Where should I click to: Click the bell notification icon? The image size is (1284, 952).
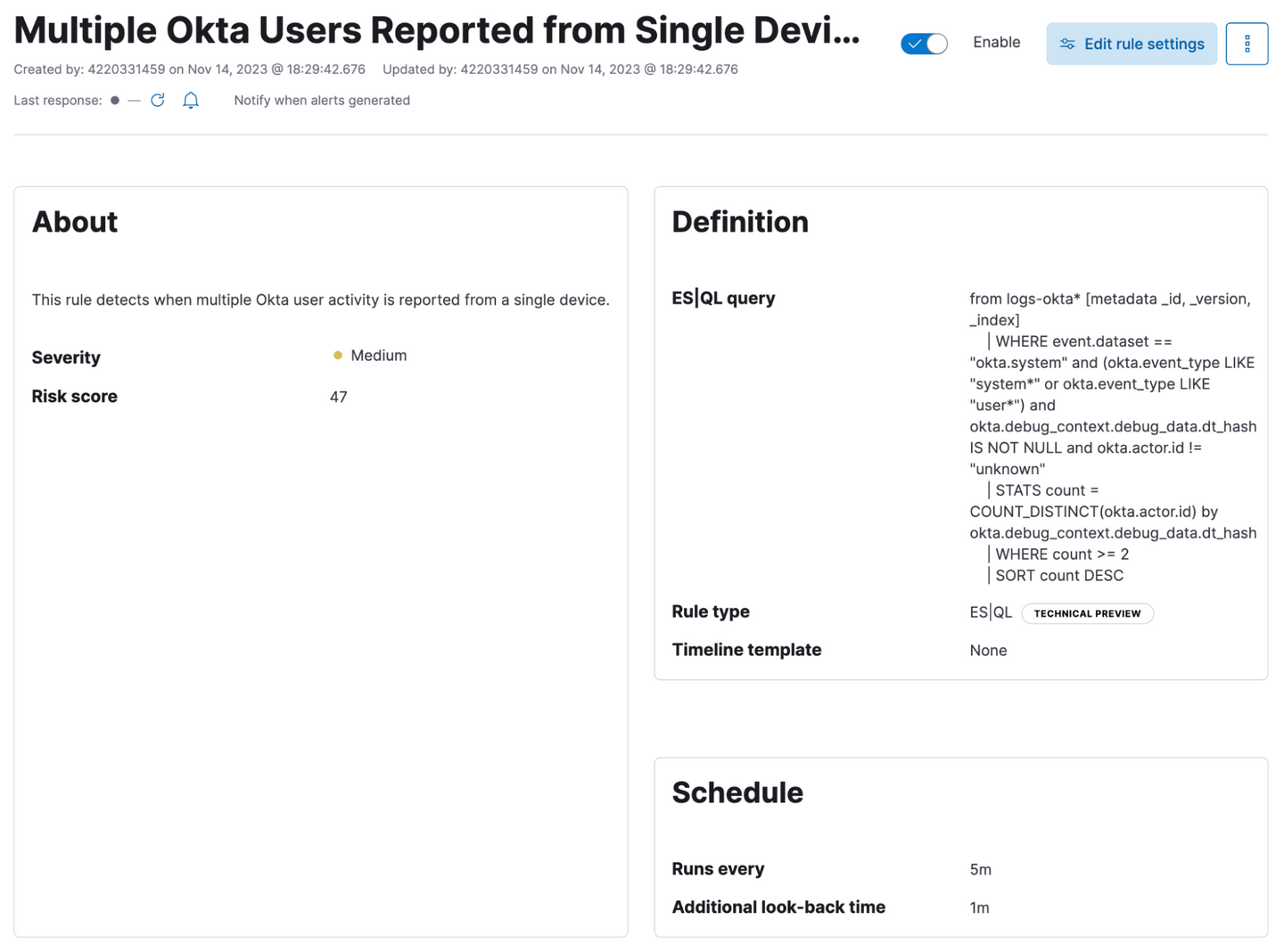click(191, 100)
